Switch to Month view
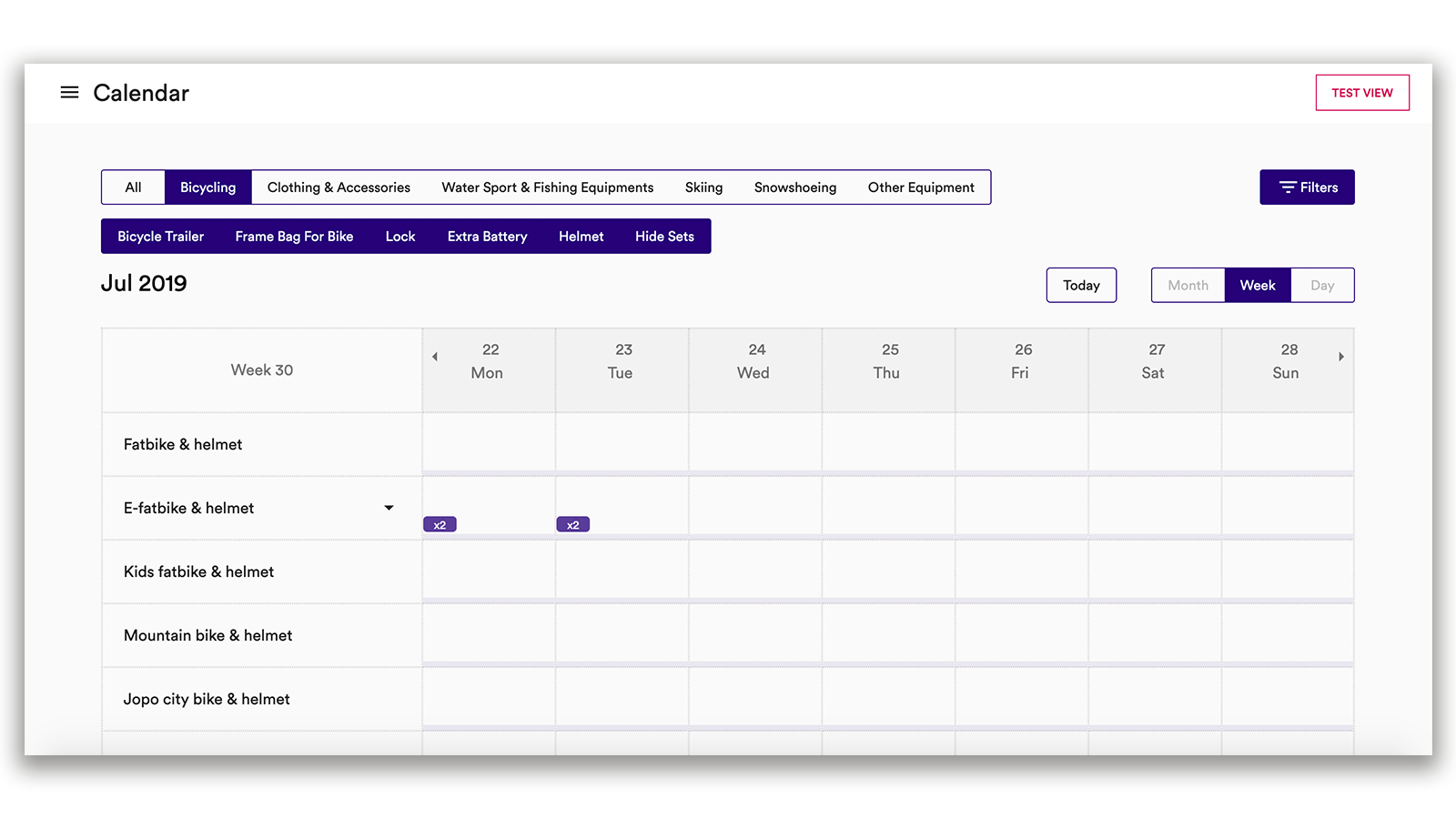This screenshot has height=819, width=1456. point(1188,285)
